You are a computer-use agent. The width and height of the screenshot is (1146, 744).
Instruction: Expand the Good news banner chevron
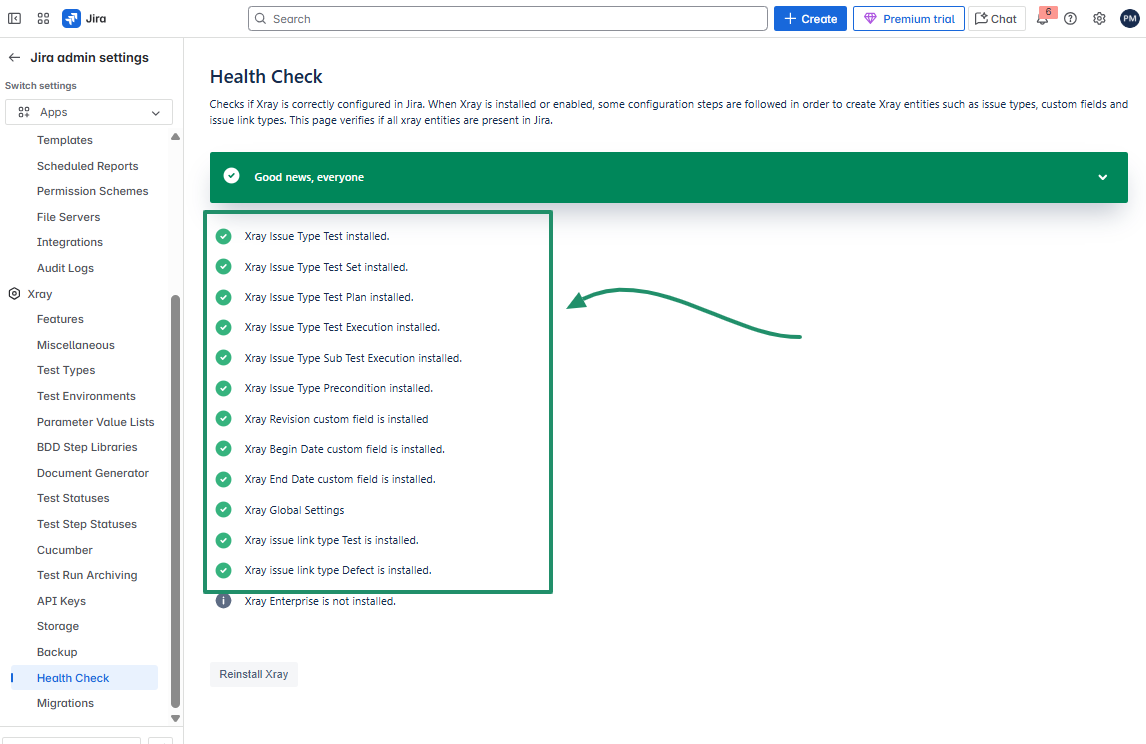(x=1102, y=177)
